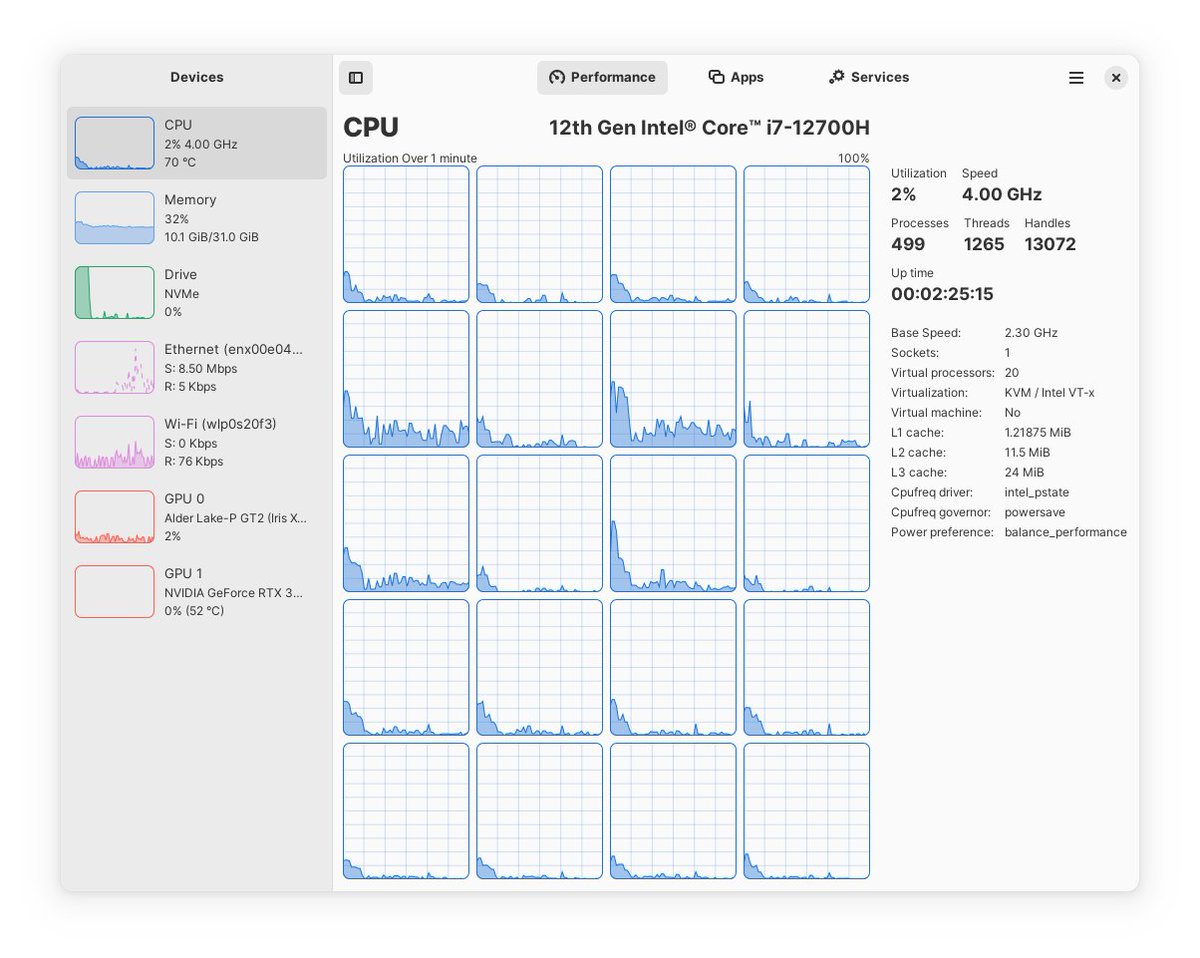
Task: Click the CPU mini graph thumbnail
Action: pyautogui.click(x=115, y=143)
